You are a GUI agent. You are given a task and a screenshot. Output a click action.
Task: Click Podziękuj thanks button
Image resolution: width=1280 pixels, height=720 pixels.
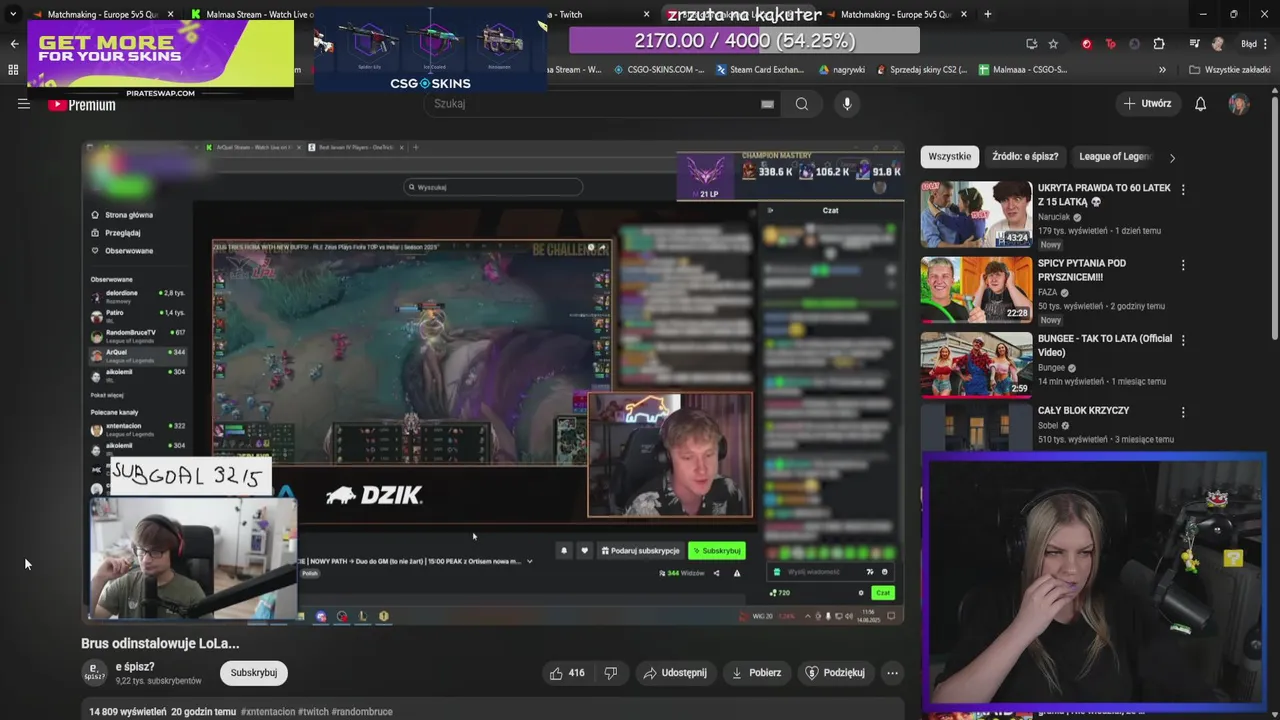pyautogui.click(x=835, y=673)
